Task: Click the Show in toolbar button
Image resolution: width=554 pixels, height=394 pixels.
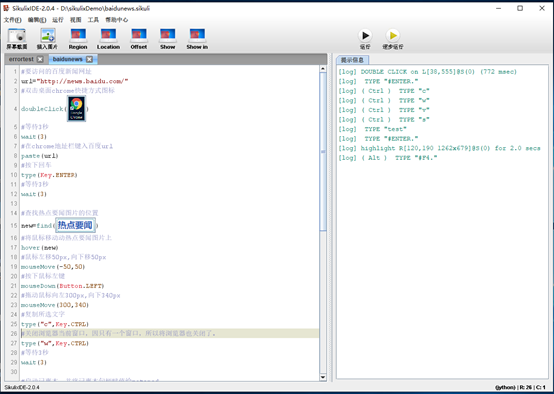Action: point(197,39)
